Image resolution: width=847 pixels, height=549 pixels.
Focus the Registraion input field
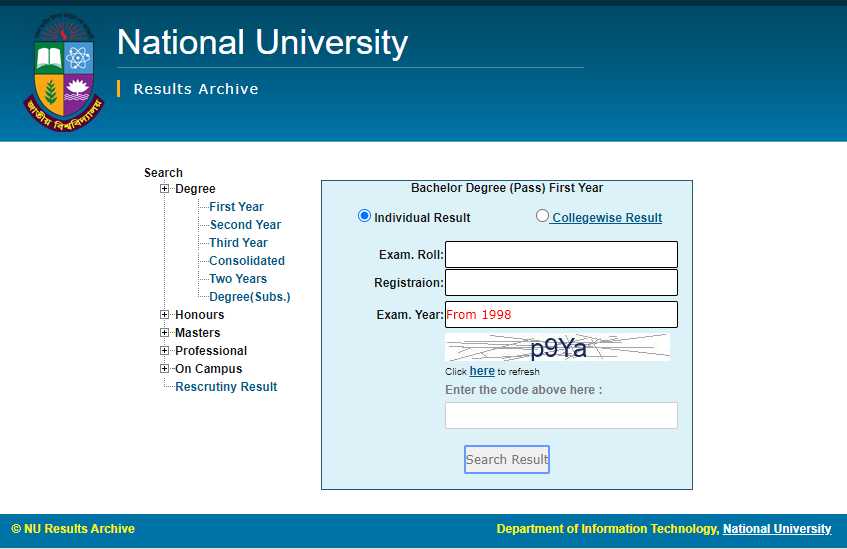tap(561, 283)
